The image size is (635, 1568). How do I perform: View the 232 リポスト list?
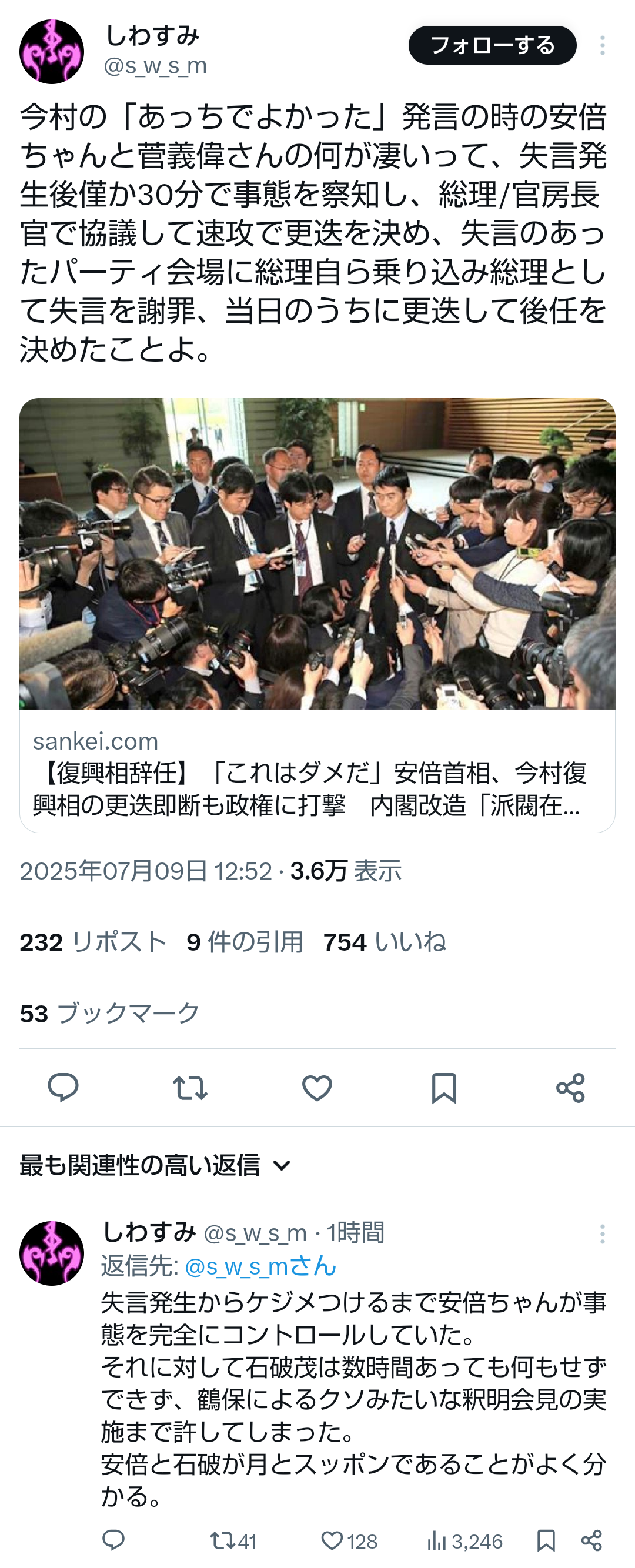point(93,942)
